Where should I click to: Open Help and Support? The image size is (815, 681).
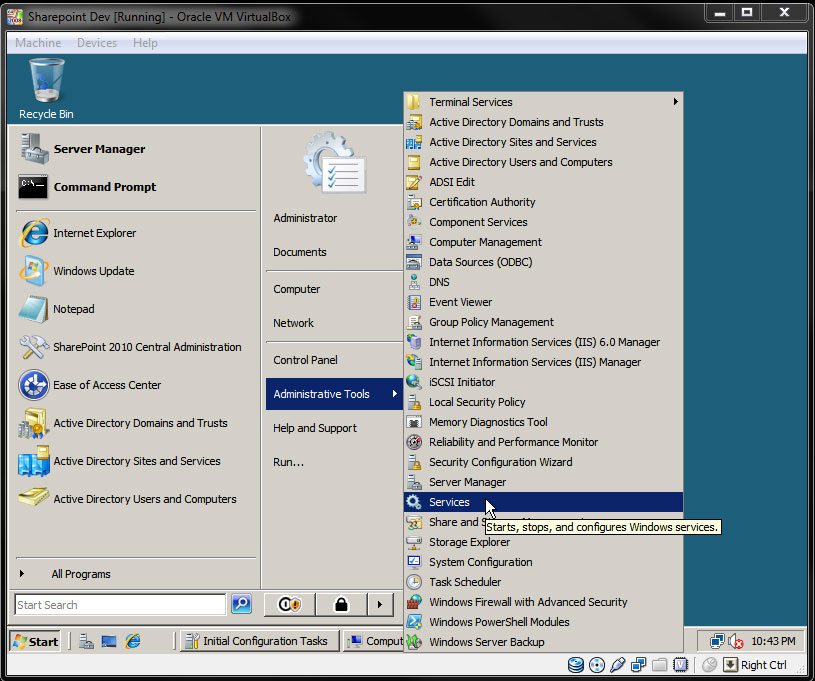(x=334, y=428)
